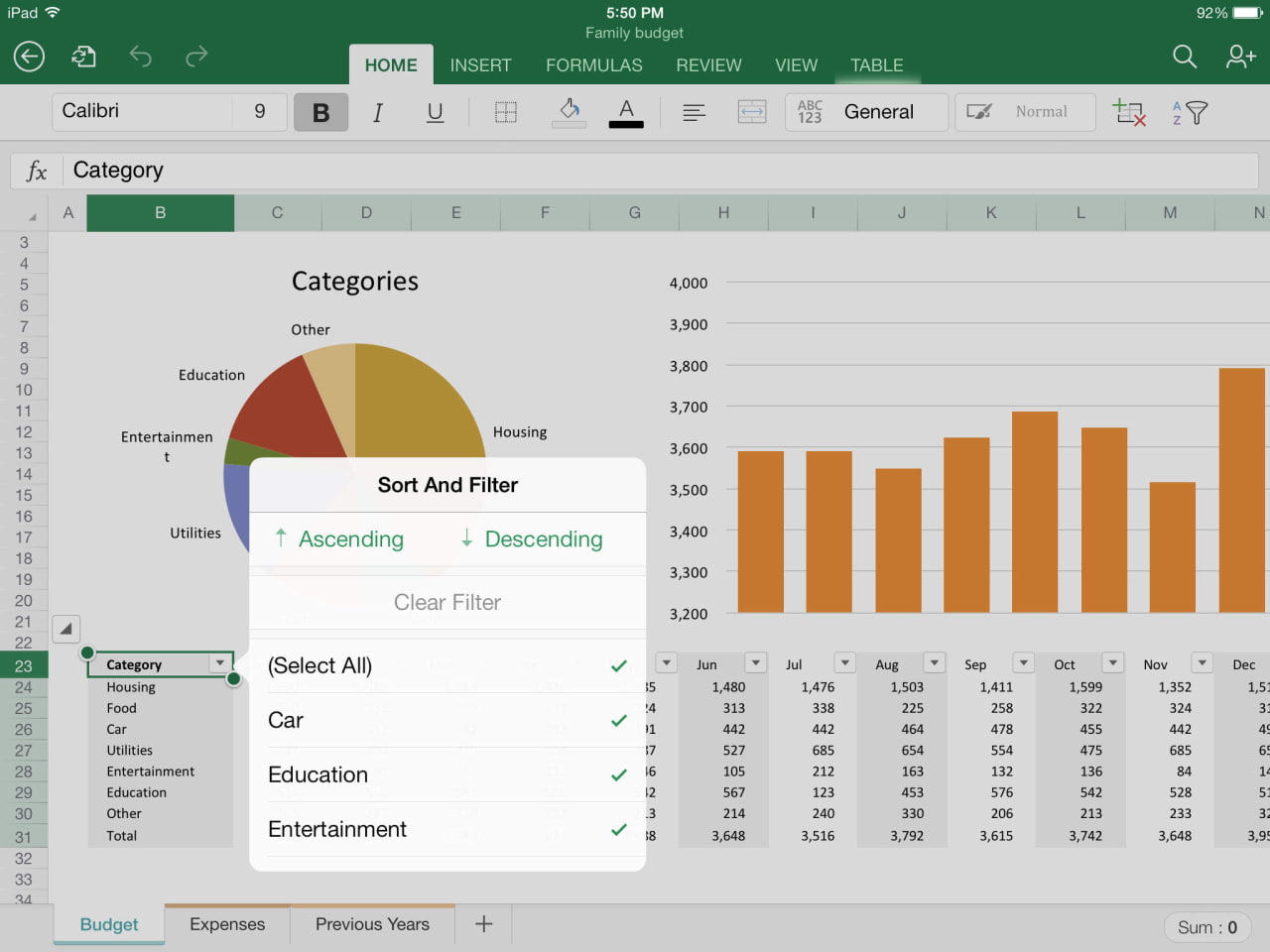Open the share and collaborate panel
The width and height of the screenshot is (1270, 952).
[1239, 57]
